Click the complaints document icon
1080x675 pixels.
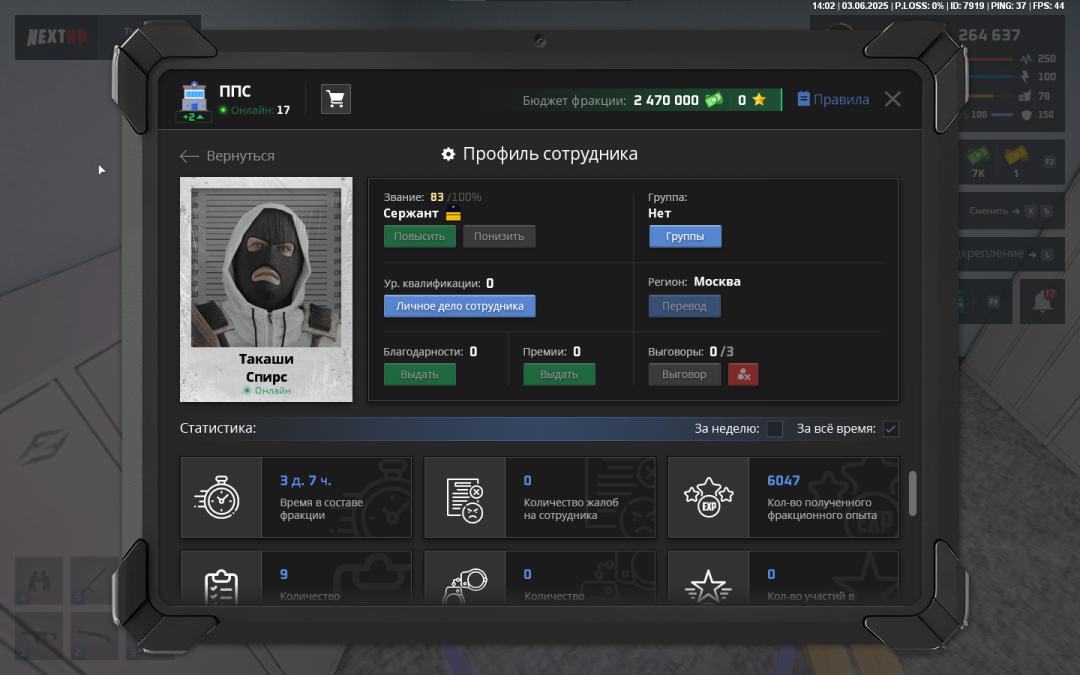[x=465, y=498]
